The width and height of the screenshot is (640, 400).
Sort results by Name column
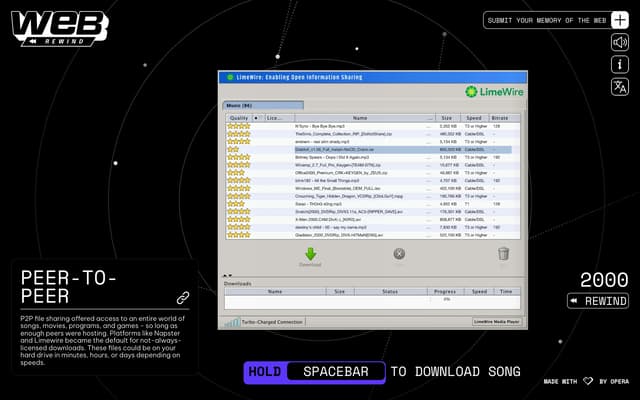coord(360,118)
